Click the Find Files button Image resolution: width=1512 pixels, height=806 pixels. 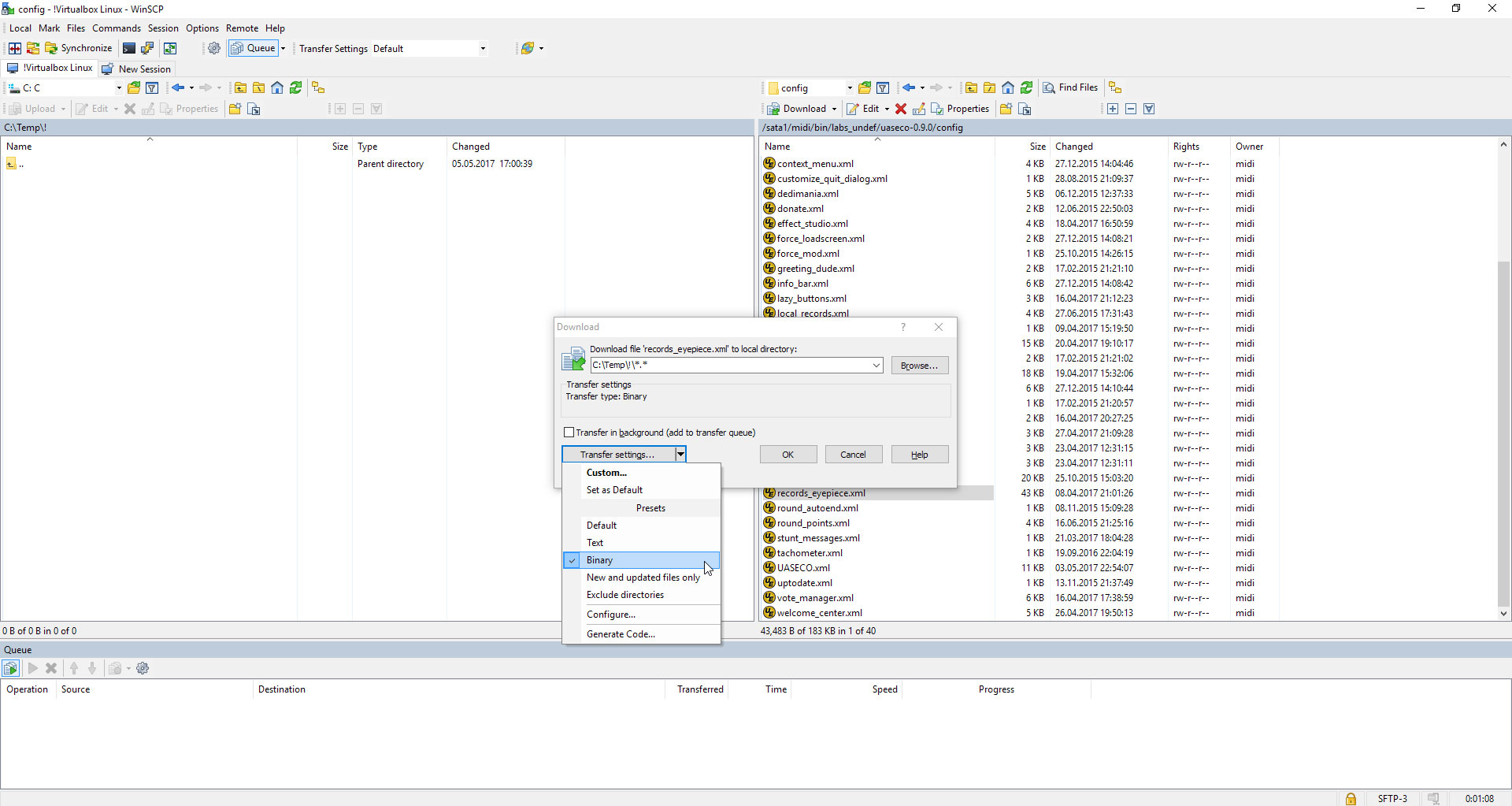click(x=1070, y=87)
